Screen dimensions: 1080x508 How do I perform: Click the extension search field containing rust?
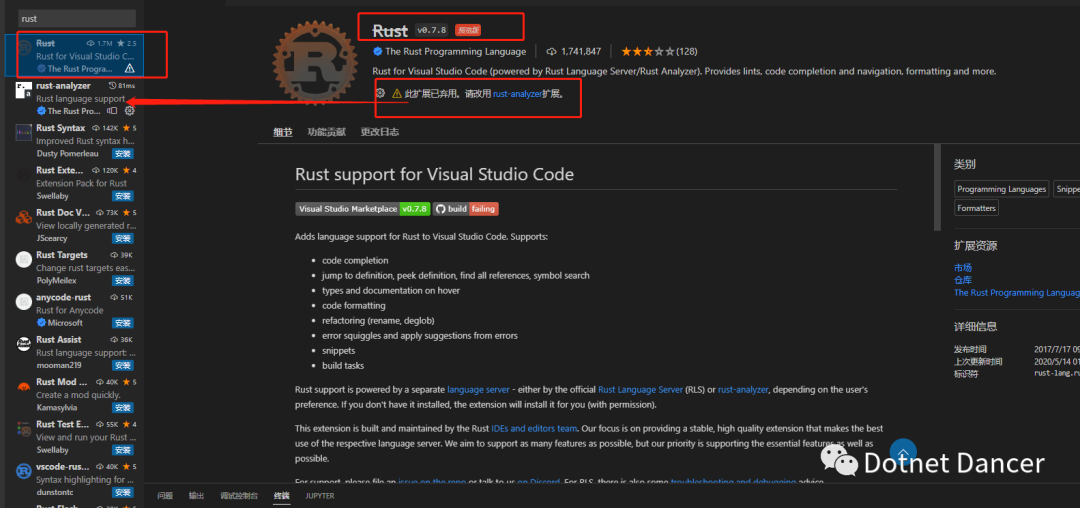pos(76,19)
